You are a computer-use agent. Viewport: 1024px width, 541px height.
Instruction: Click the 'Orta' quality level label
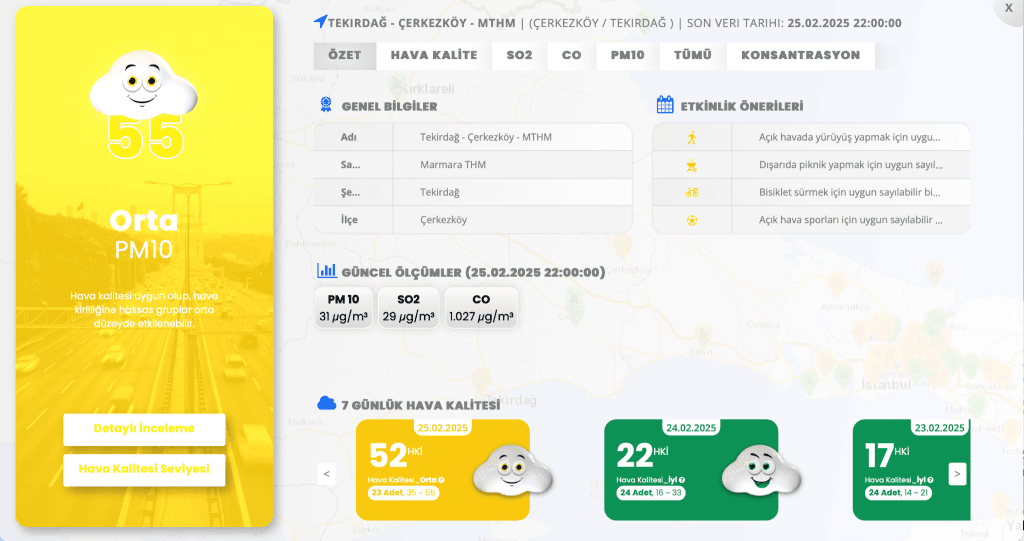[x=144, y=221]
